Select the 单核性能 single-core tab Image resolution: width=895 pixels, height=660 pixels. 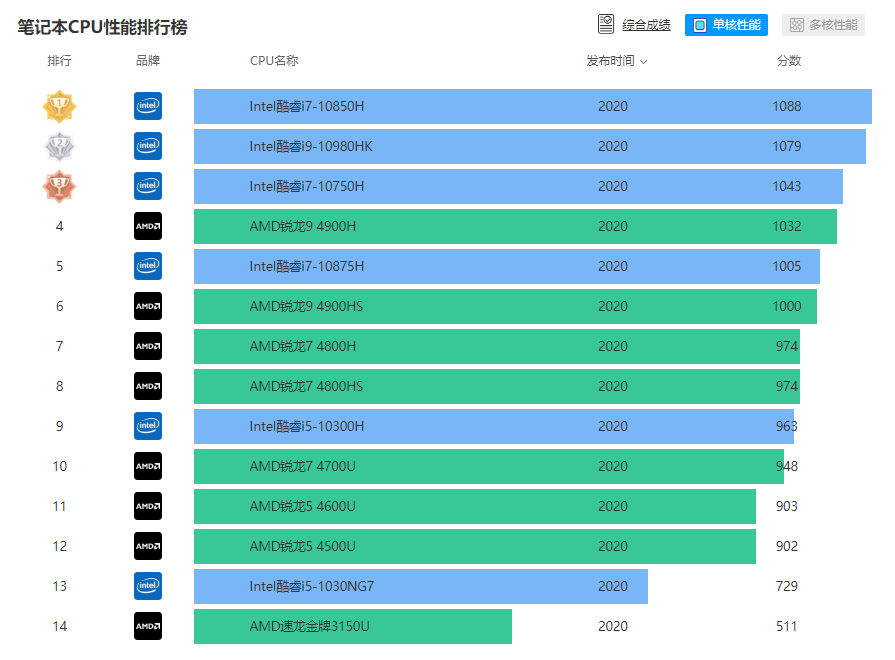point(726,25)
